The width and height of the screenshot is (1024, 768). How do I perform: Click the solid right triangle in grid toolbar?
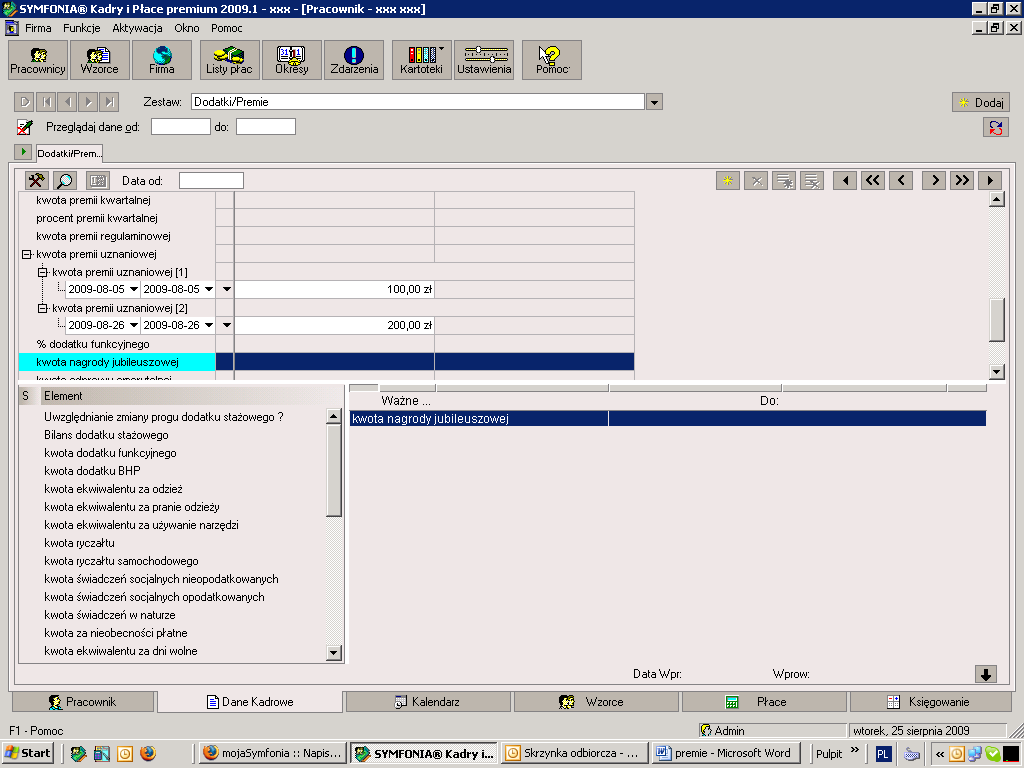coord(990,181)
